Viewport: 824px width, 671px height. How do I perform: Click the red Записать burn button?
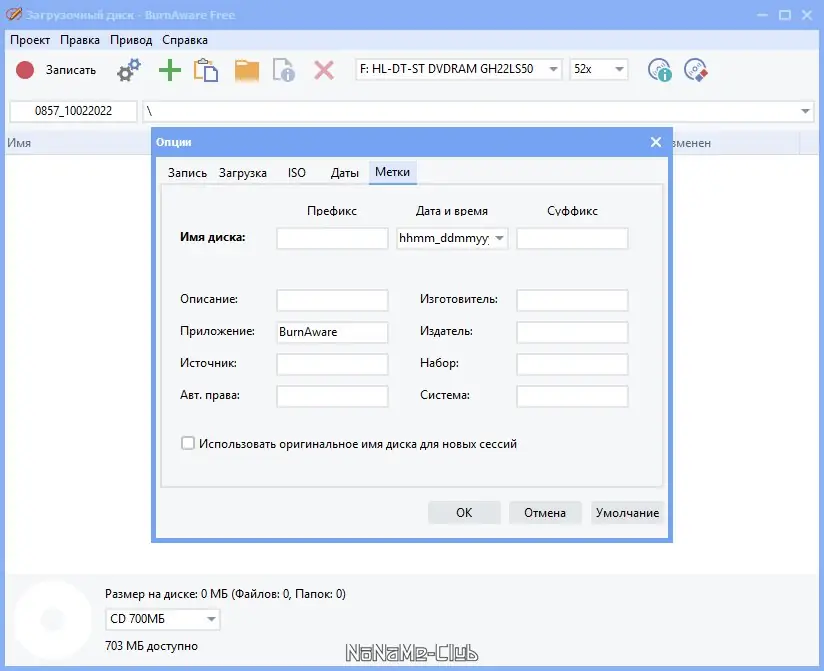pyautogui.click(x=56, y=70)
